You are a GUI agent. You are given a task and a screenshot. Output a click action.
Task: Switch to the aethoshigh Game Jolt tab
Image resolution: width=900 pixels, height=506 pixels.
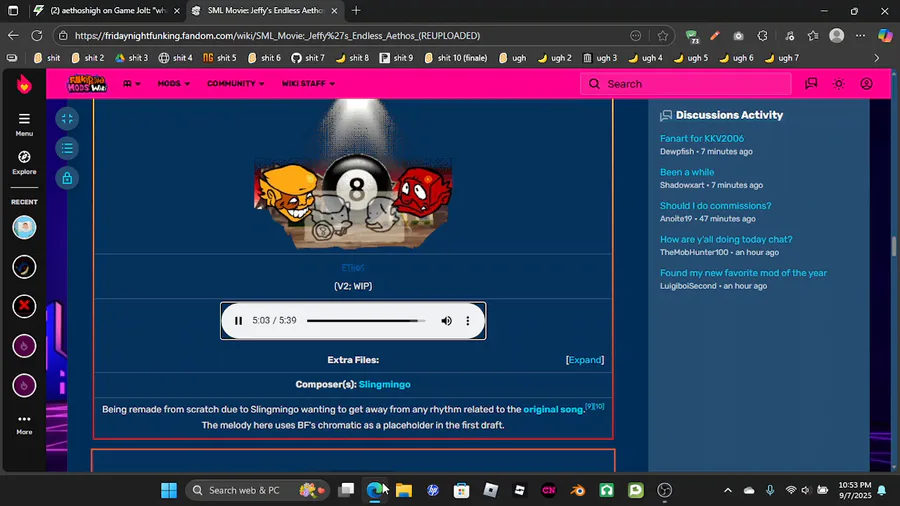point(107,10)
